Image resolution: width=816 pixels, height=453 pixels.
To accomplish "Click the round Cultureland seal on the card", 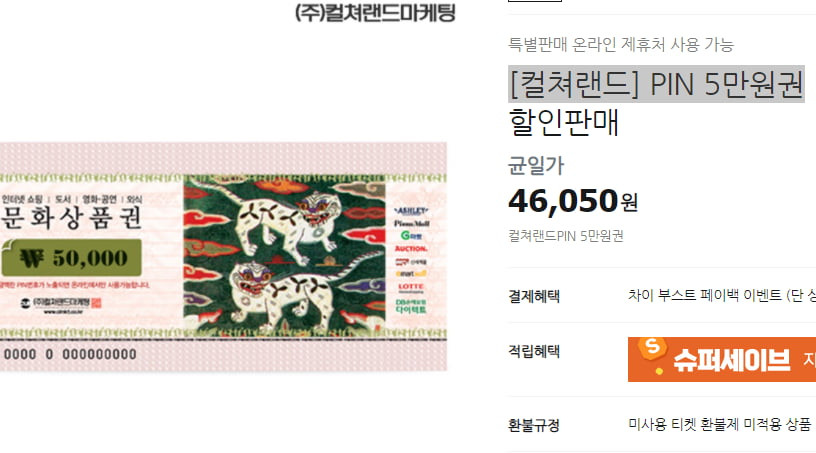I will pos(25,303).
